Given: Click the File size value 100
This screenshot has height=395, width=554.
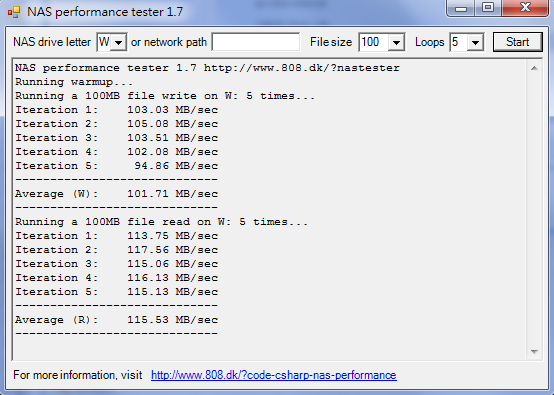Looking at the screenshot, I should click(370, 42).
